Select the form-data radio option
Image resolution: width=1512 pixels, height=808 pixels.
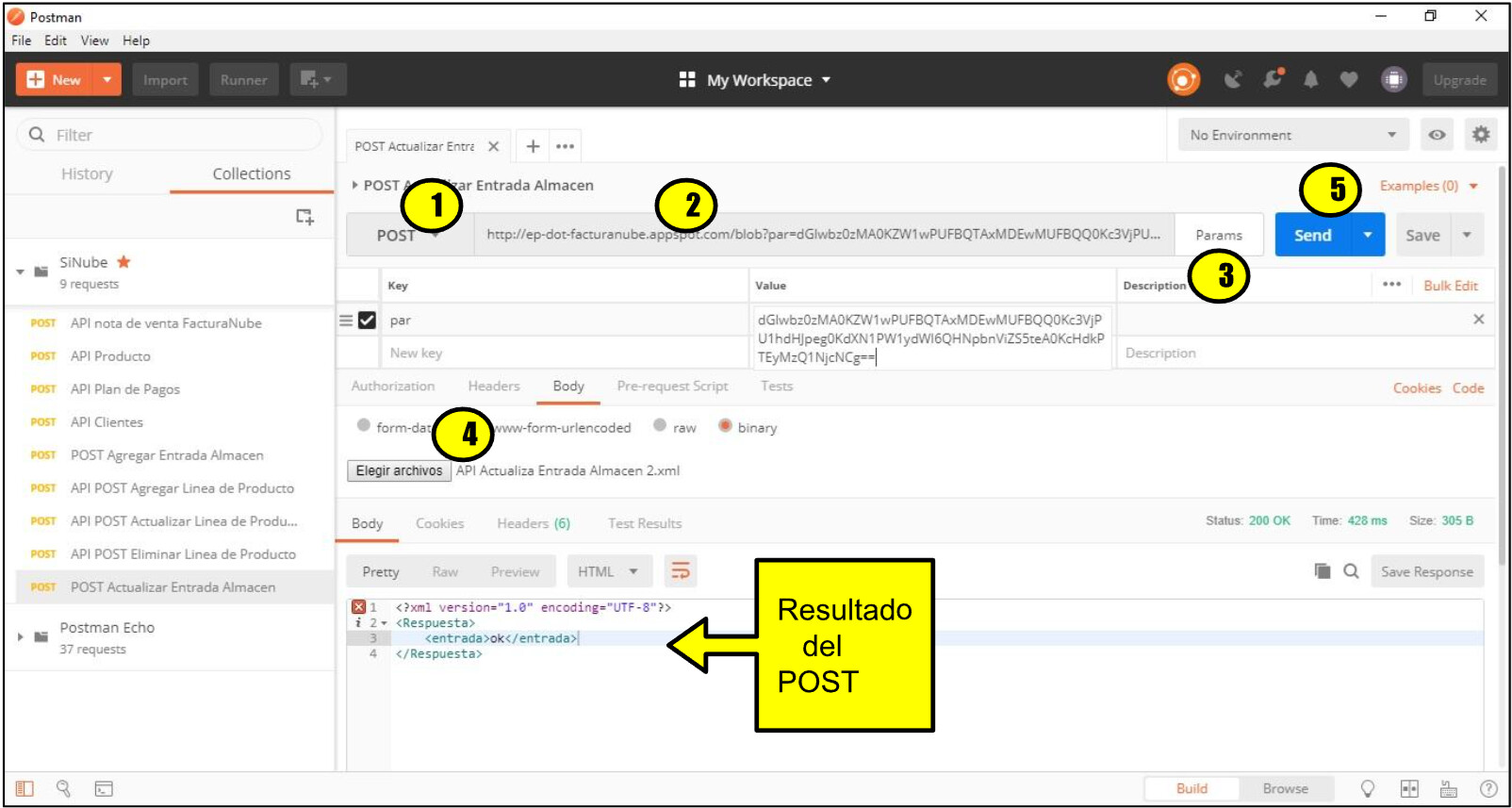(363, 425)
